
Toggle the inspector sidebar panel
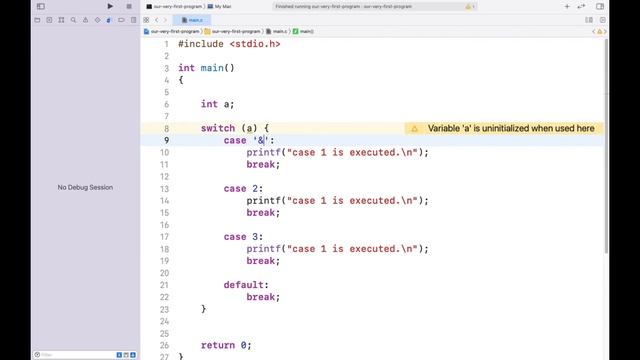[600, 6]
